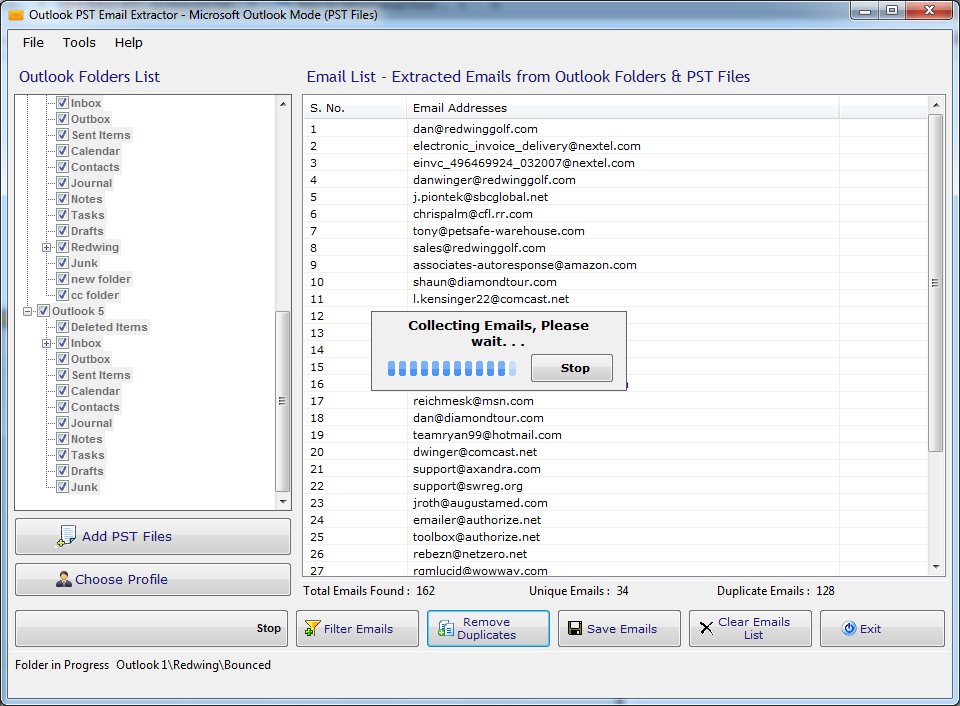Click the Choose Profile button
This screenshot has width=960, height=706.
(x=152, y=579)
